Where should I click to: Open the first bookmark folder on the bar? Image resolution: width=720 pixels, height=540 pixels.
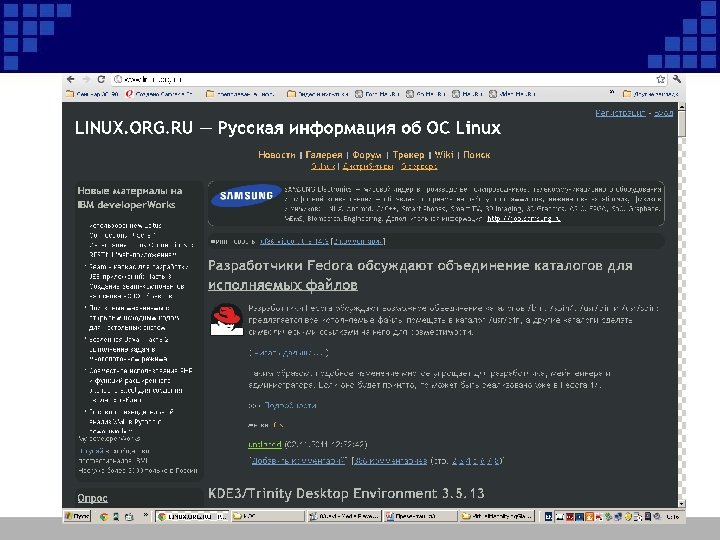(x=92, y=94)
